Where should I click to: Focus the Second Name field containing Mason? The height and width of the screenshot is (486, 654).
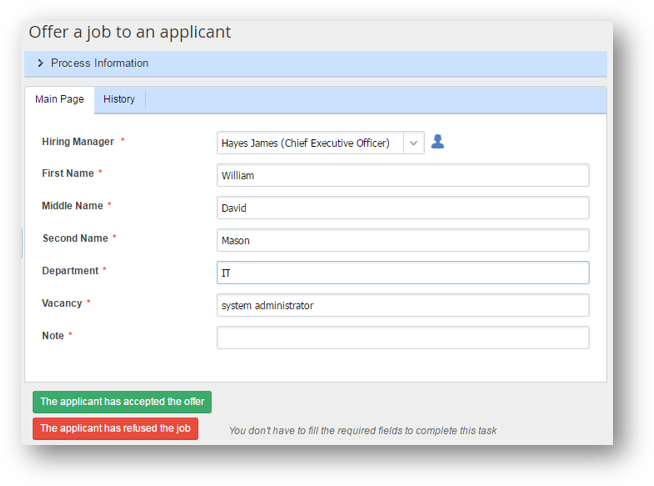(x=403, y=240)
